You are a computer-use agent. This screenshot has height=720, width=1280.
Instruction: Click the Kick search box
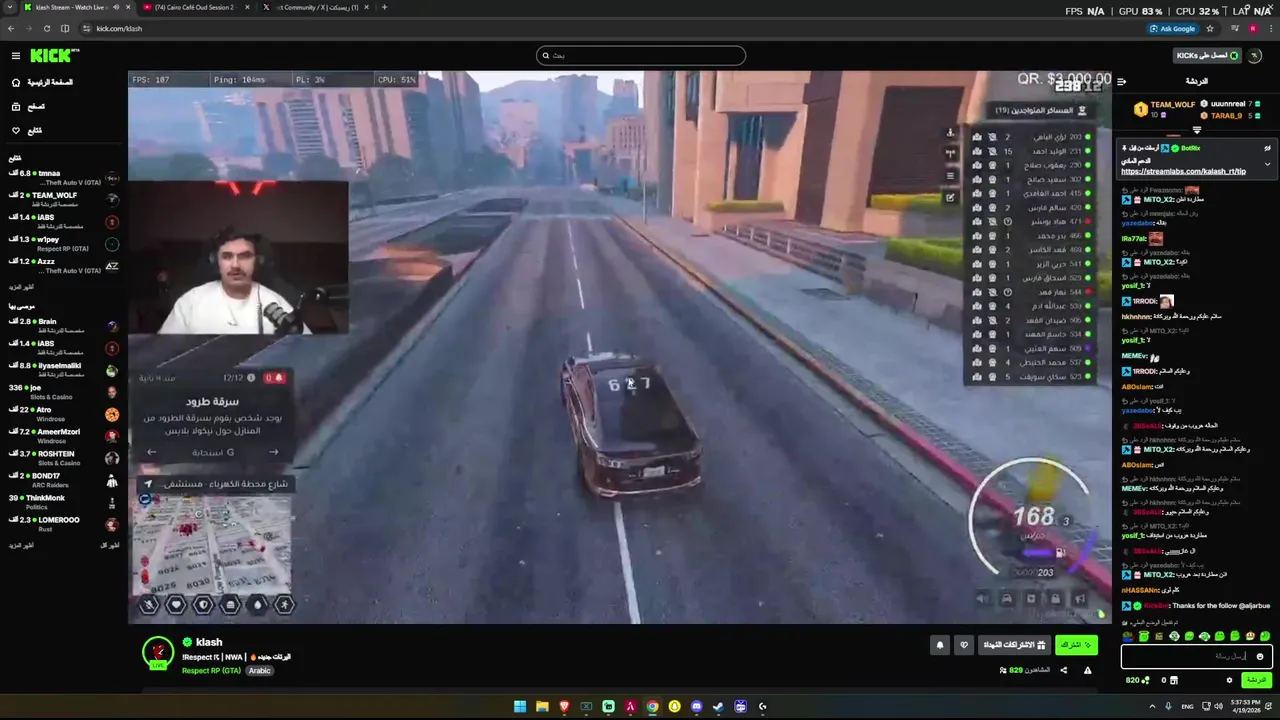click(x=641, y=55)
